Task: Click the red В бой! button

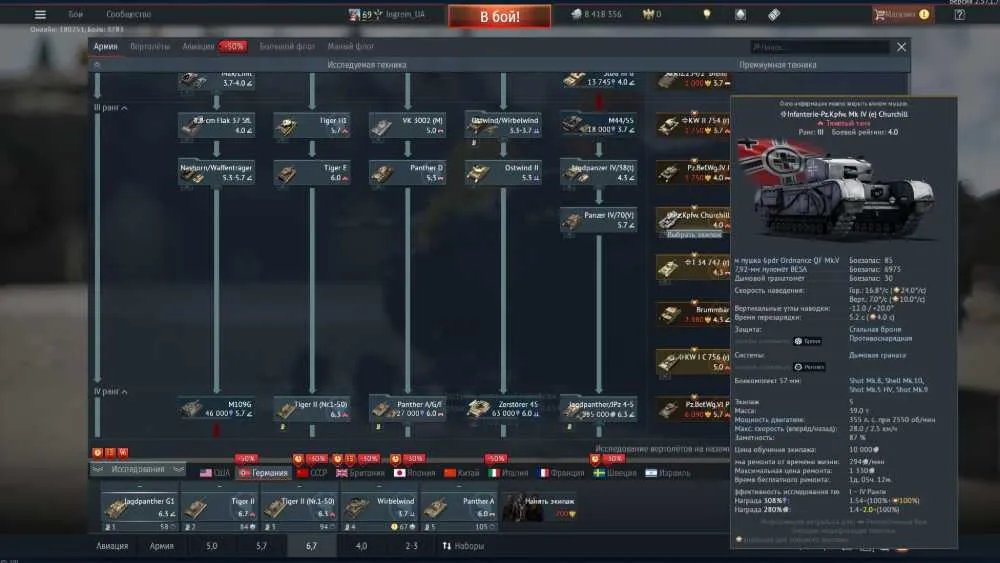Action: tap(499, 16)
